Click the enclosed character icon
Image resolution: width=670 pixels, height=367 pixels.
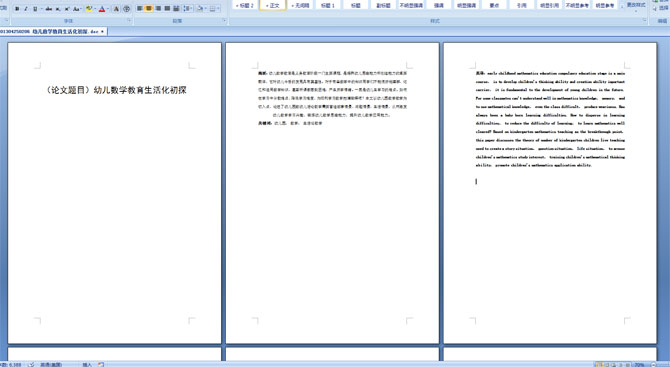pos(126,9)
